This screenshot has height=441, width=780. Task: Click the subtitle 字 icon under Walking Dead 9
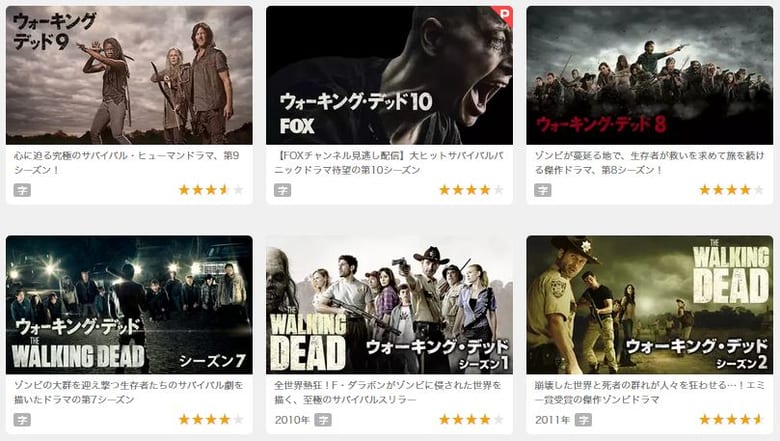(x=22, y=190)
